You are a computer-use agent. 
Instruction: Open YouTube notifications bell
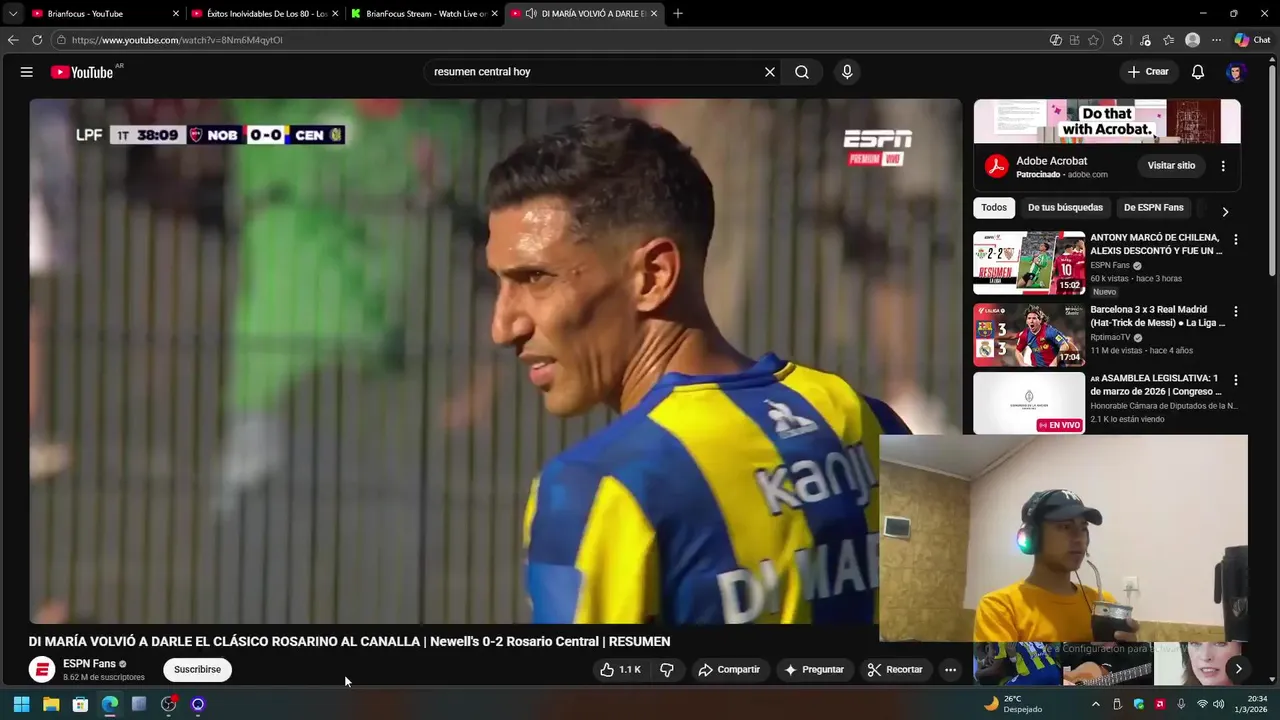1198,72
